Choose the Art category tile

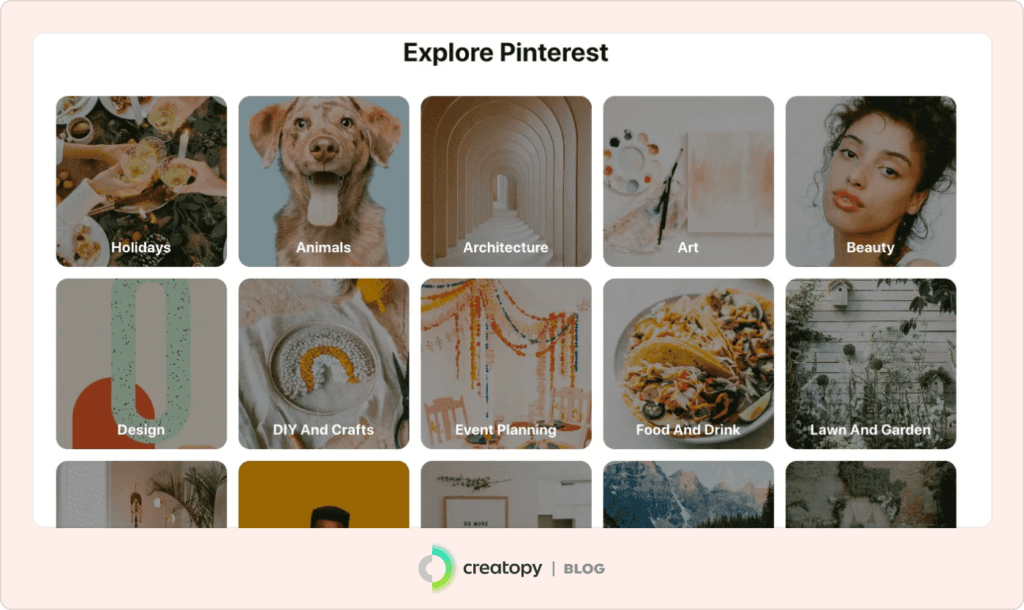pyautogui.click(x=688, y=181)
